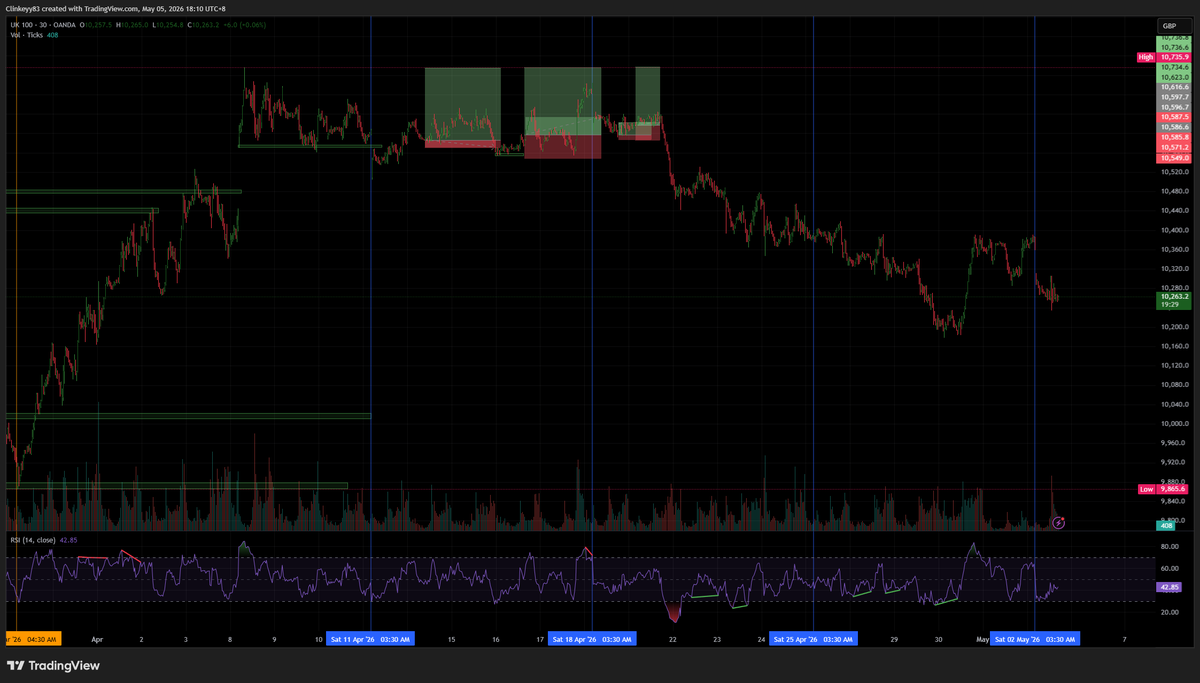Click the teal volume label 408 on the price axis
Viewport: 1200px width, 683px height.
pyautogui.click(x=1166, y=525)
